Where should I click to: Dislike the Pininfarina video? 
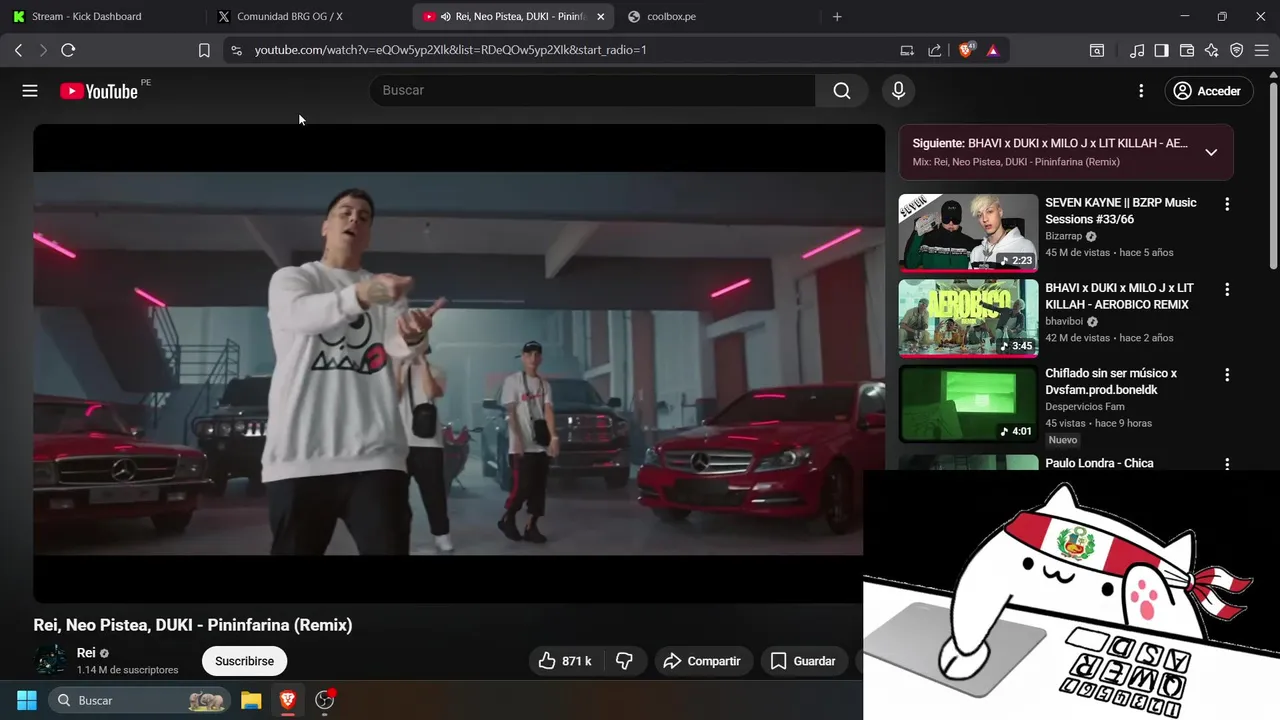click(x=624, y=661)
